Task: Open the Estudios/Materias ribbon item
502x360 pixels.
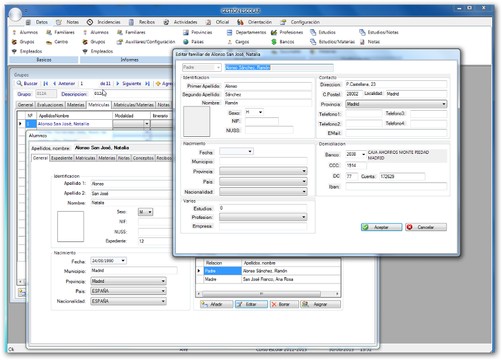Action: [332, 42]
